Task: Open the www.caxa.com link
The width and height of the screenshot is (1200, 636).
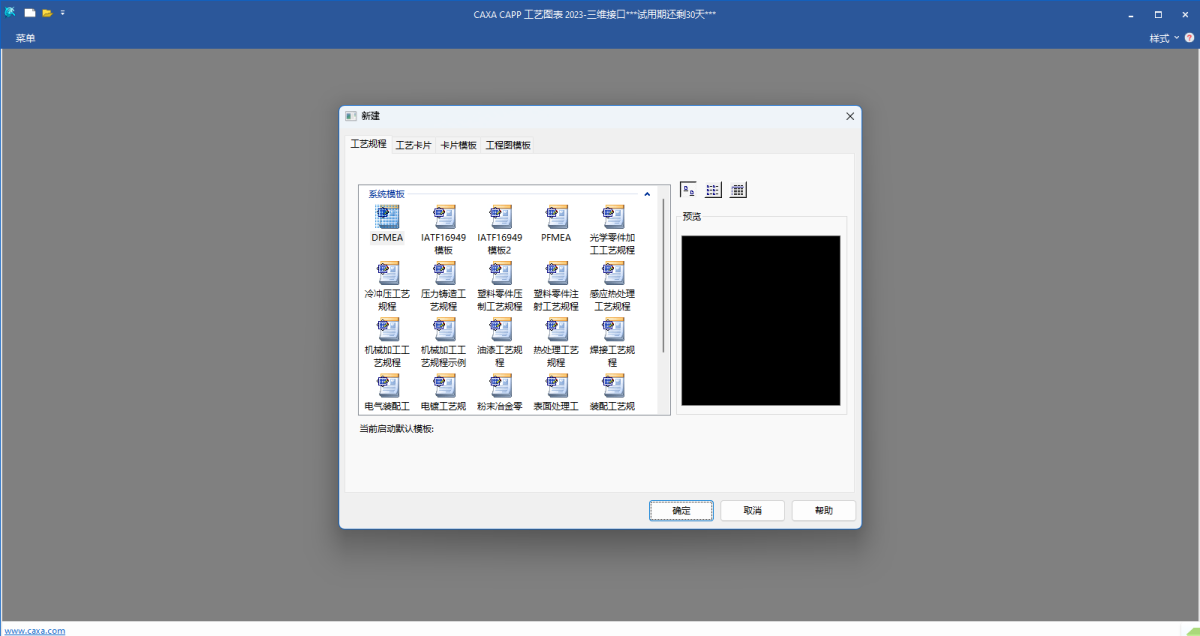Action: click(x=35, y=630)
